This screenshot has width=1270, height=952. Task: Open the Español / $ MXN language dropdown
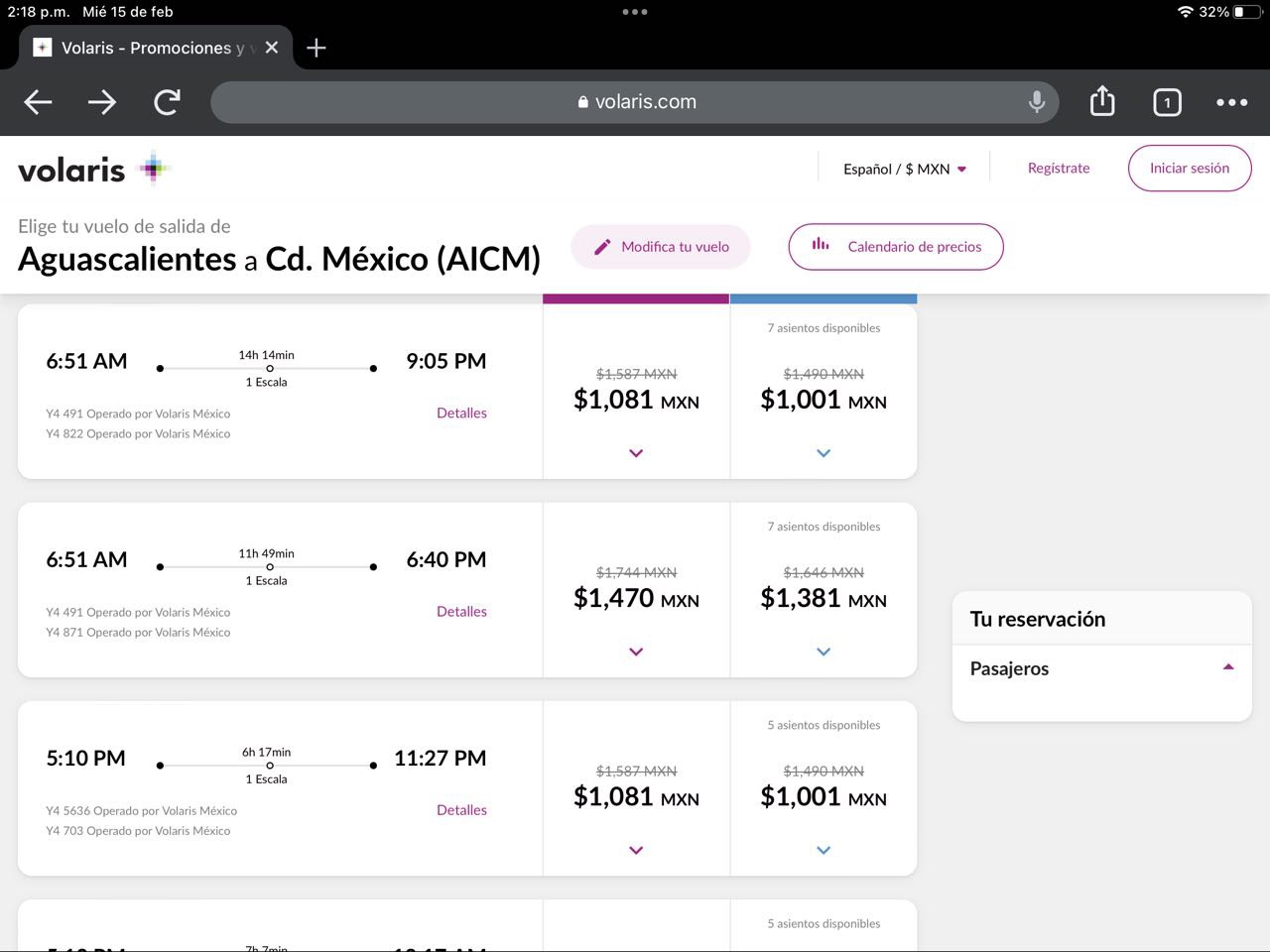click(x=904, y=170)
